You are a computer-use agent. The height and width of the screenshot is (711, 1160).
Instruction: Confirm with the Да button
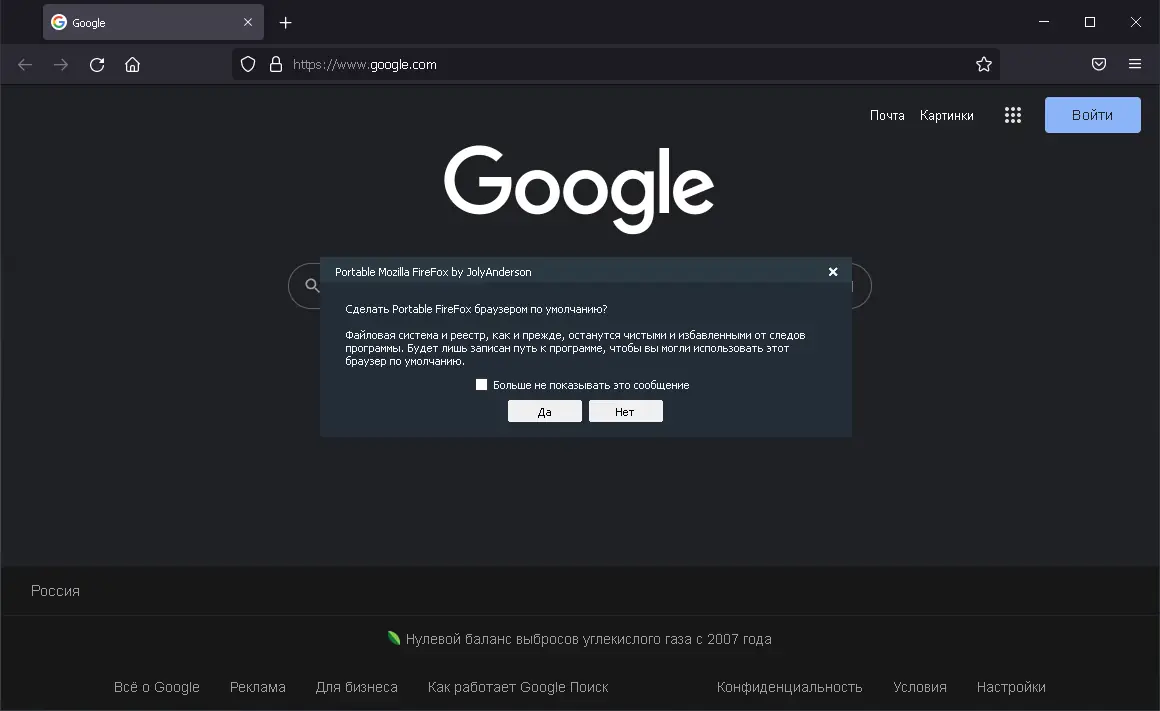(x=544, y=411)
